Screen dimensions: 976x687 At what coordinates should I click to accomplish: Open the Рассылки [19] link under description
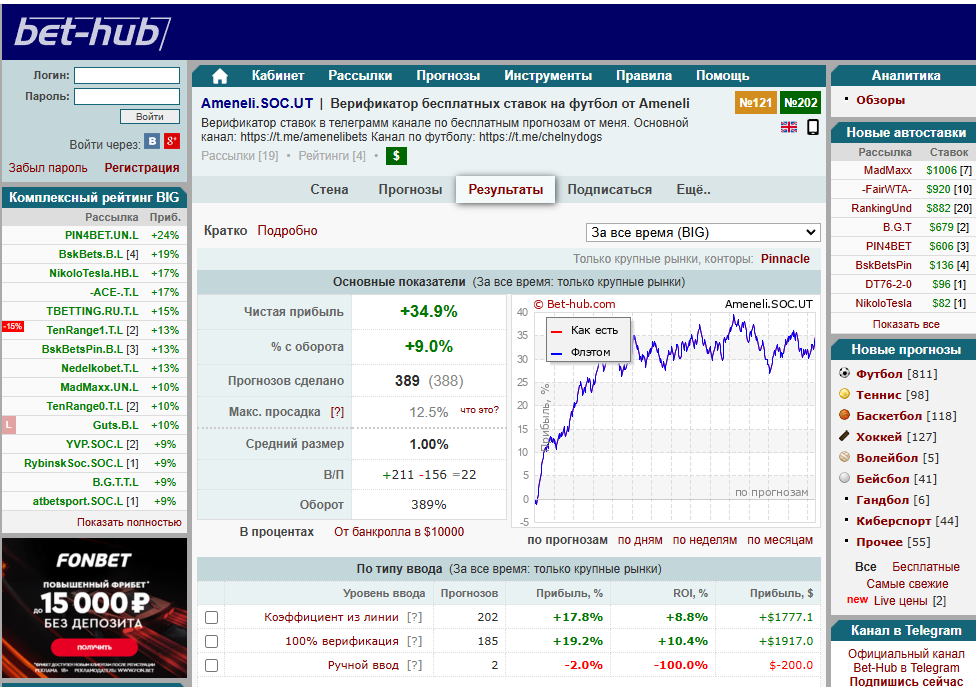pyautogui.click(x=240, y=156)
